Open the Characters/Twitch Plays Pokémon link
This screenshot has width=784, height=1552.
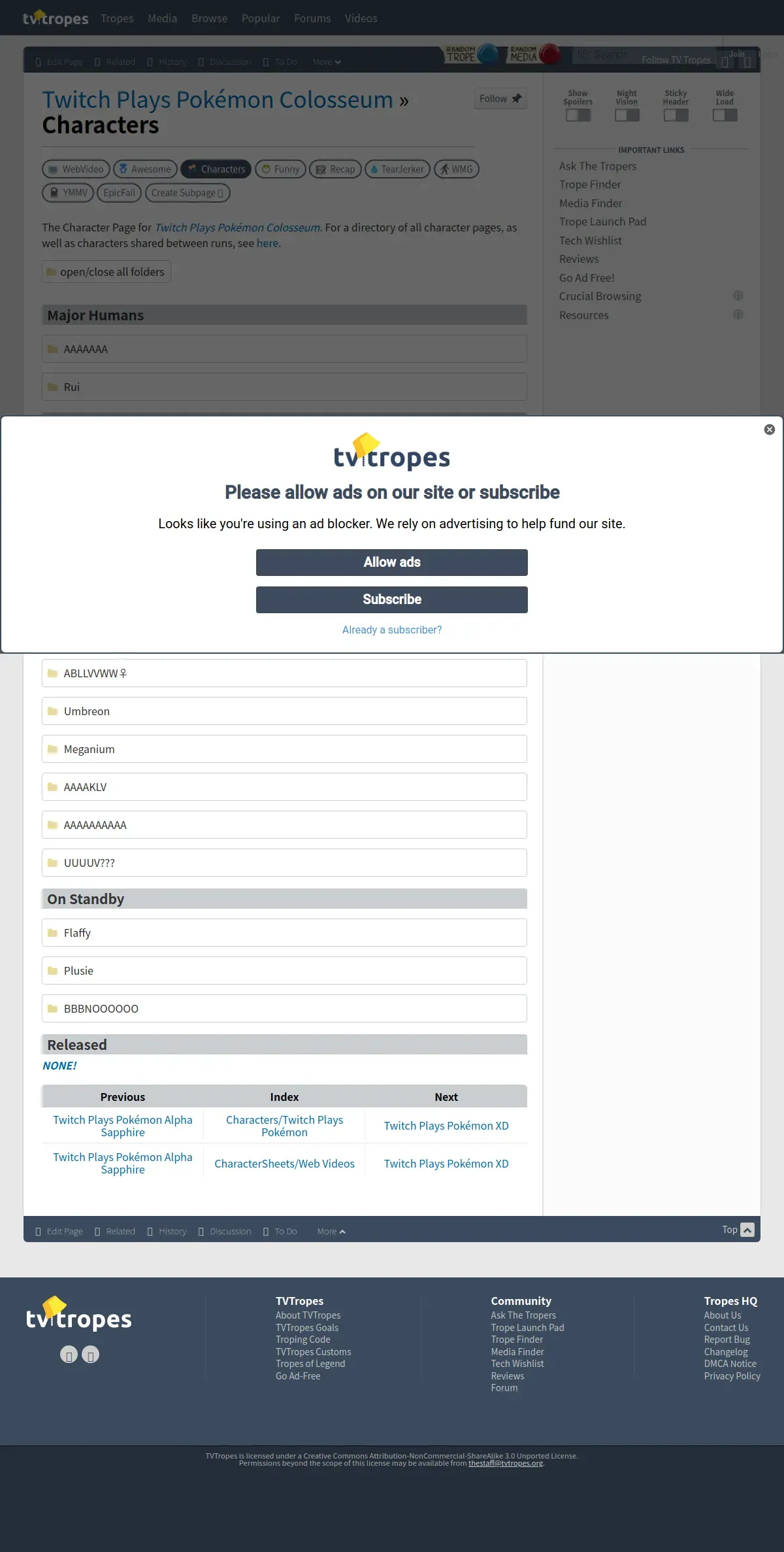click(284, 1126)
